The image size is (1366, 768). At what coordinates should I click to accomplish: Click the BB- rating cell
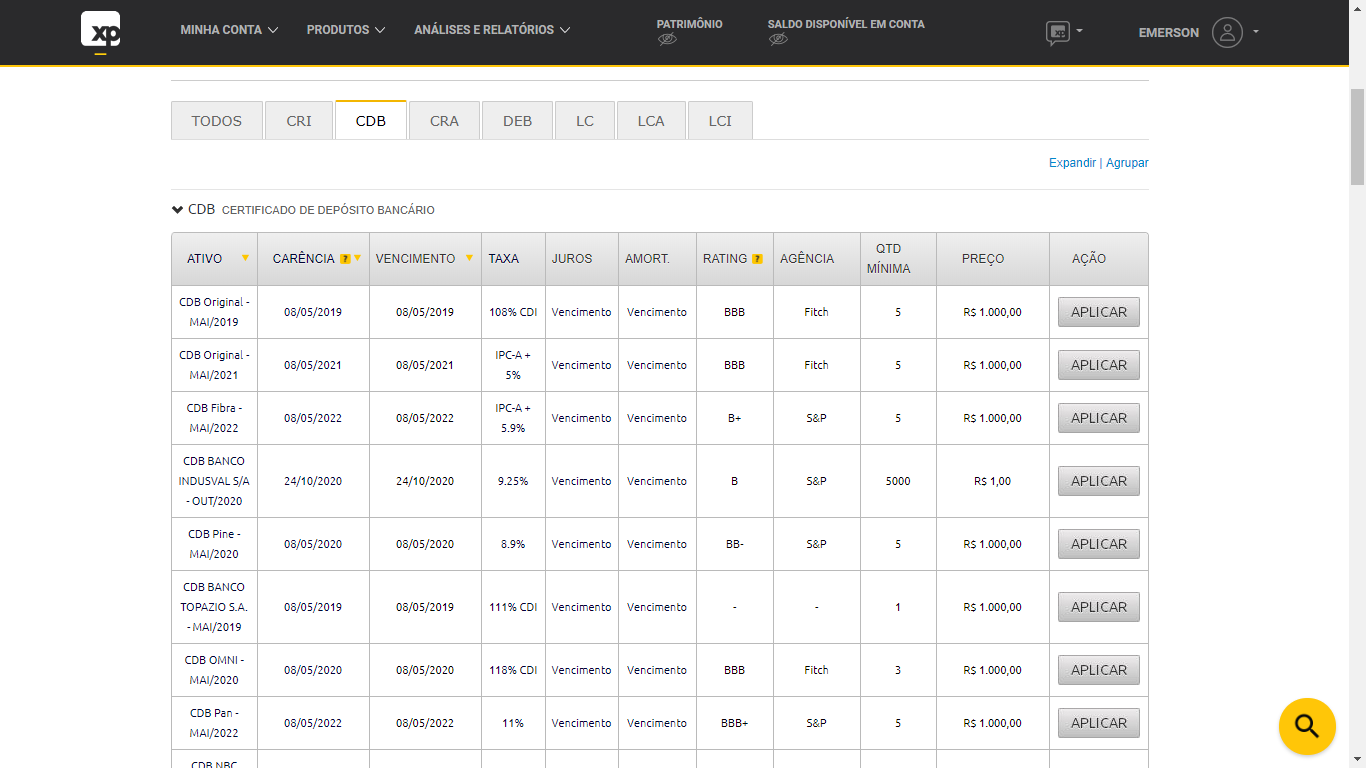[735, 544]
